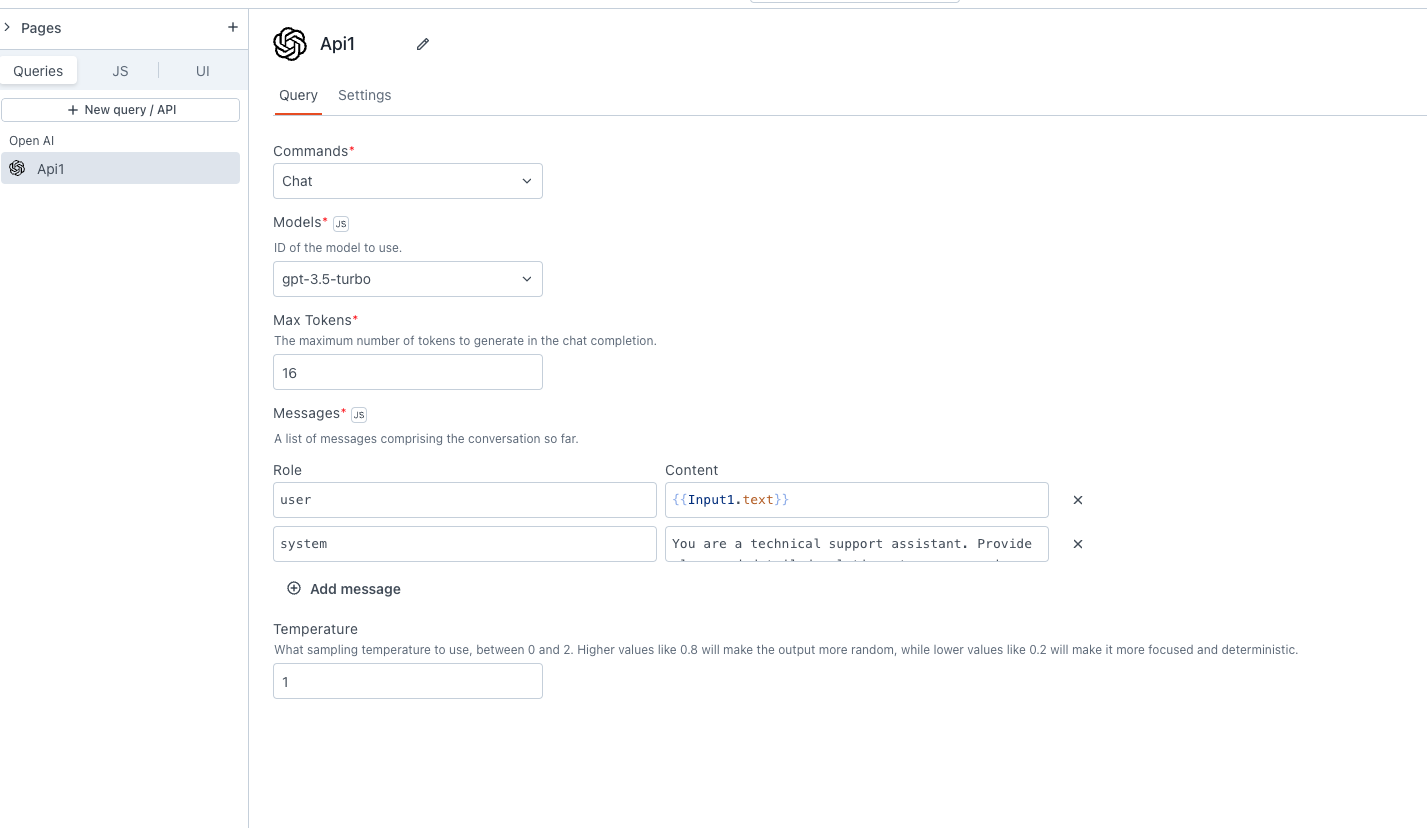Remove the system message row with the X
Screen dimensions: 1427x828
(x=1077, y=543)
